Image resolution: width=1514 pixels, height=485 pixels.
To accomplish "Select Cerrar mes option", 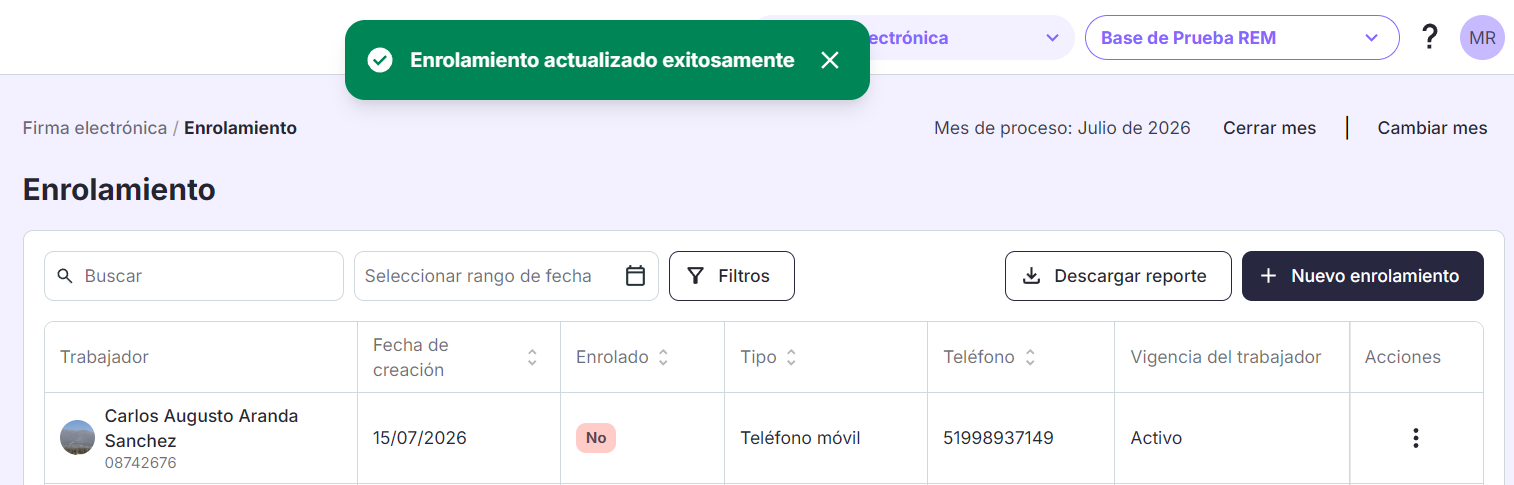I will [x=1269, y=128].
